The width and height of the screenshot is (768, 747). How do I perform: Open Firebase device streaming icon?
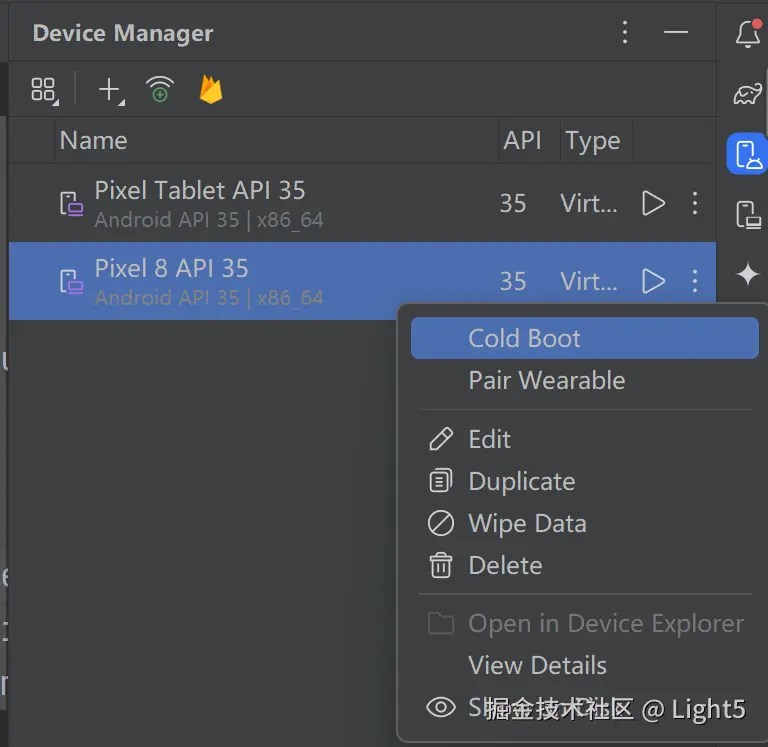[x=211, y=90]
